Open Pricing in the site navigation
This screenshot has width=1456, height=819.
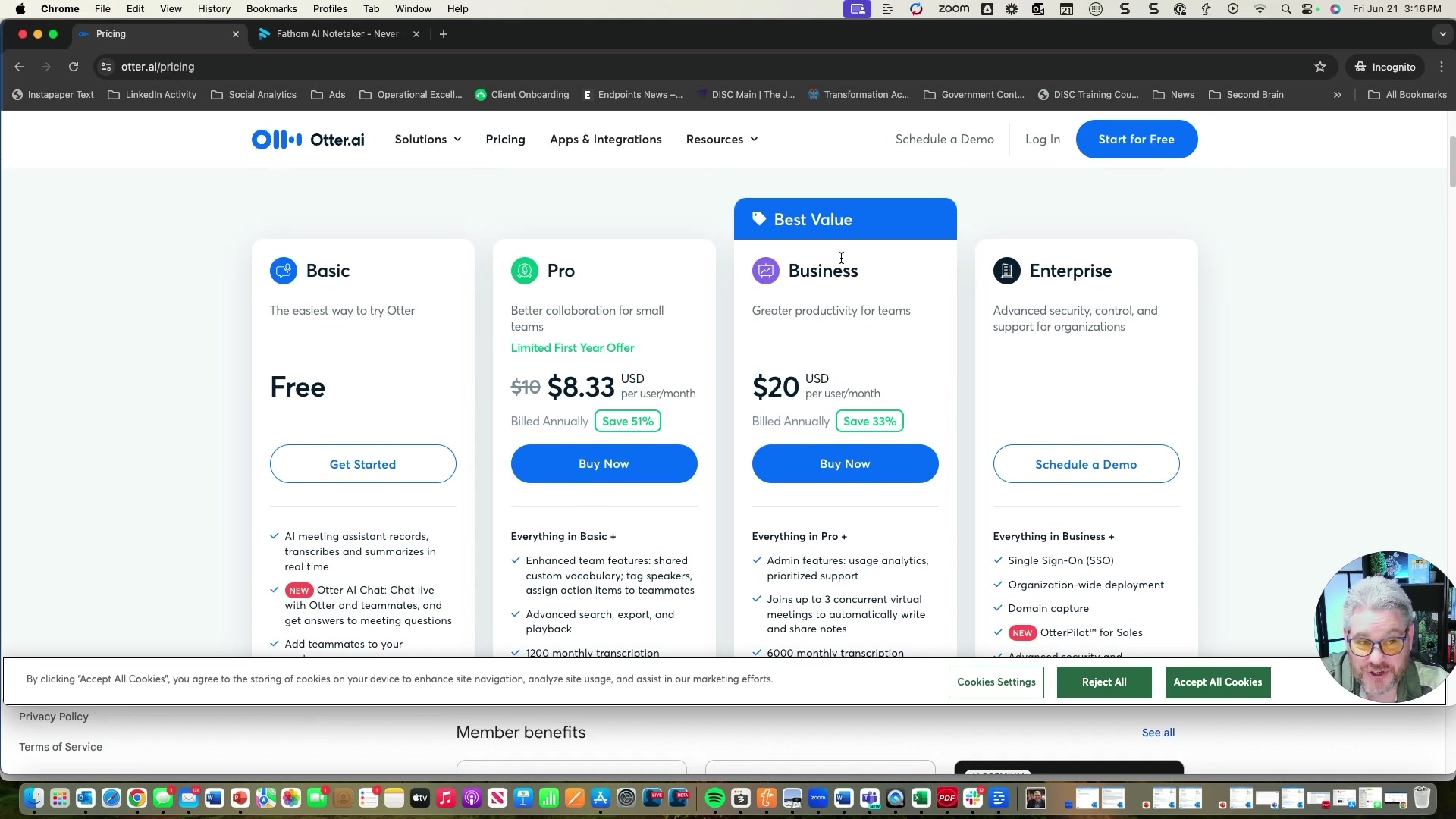coord(505,140)
